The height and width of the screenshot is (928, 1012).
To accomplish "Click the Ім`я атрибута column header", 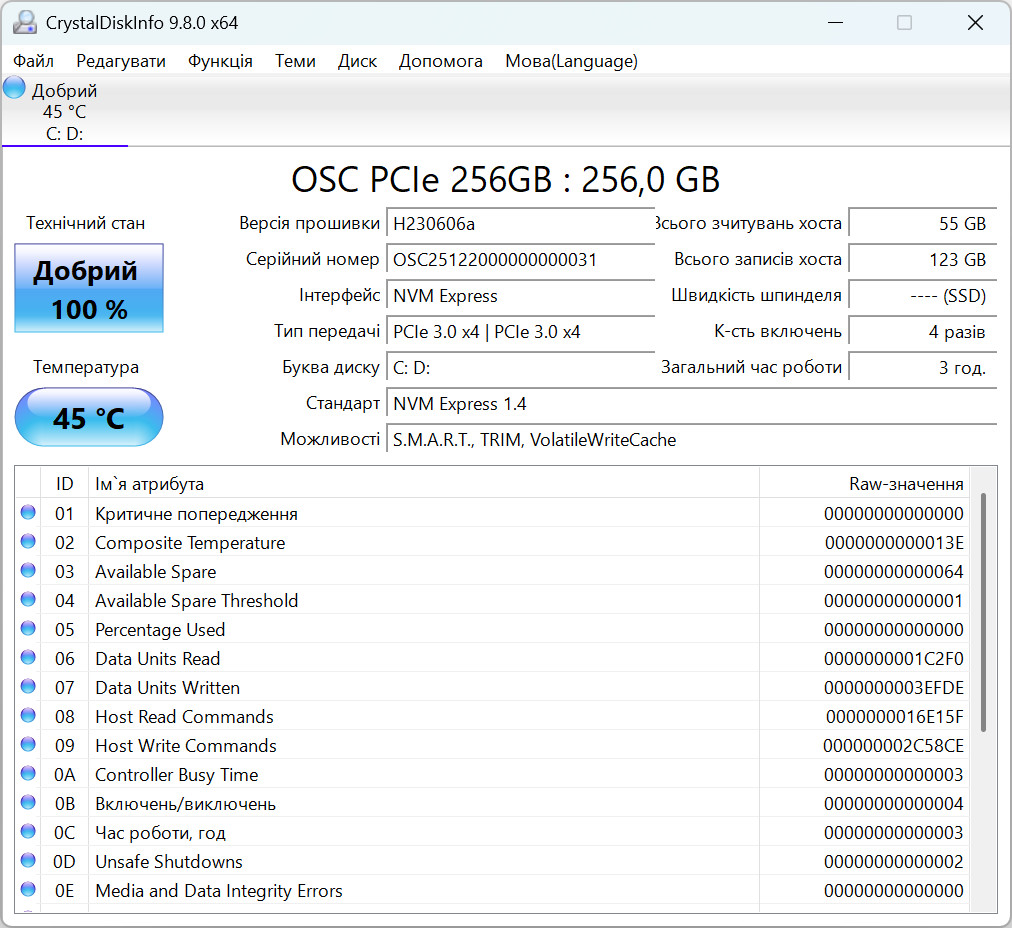I will (x=423, y=484).
